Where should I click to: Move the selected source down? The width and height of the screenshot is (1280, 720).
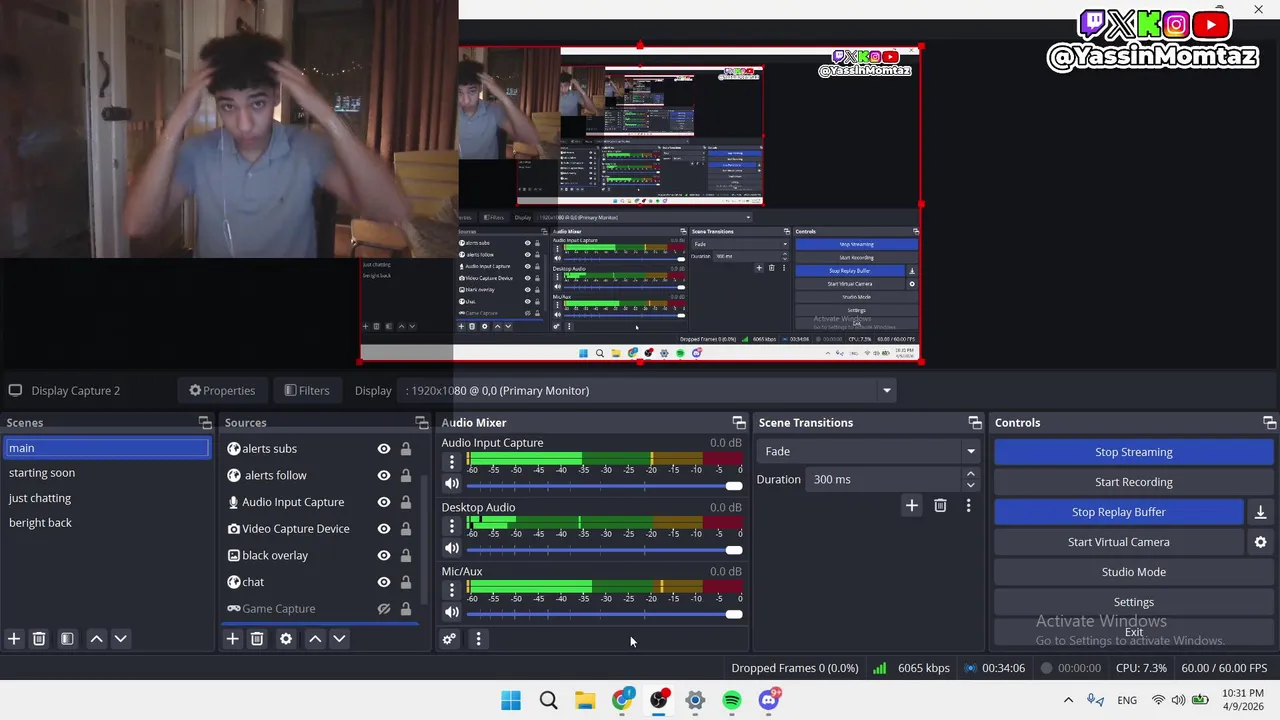tap(339, 639)
